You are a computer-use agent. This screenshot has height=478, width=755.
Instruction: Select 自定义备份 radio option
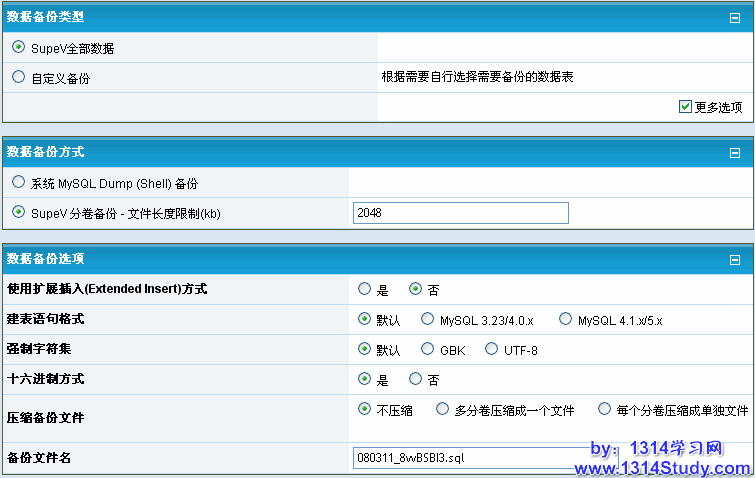click(x=19, y=77)
